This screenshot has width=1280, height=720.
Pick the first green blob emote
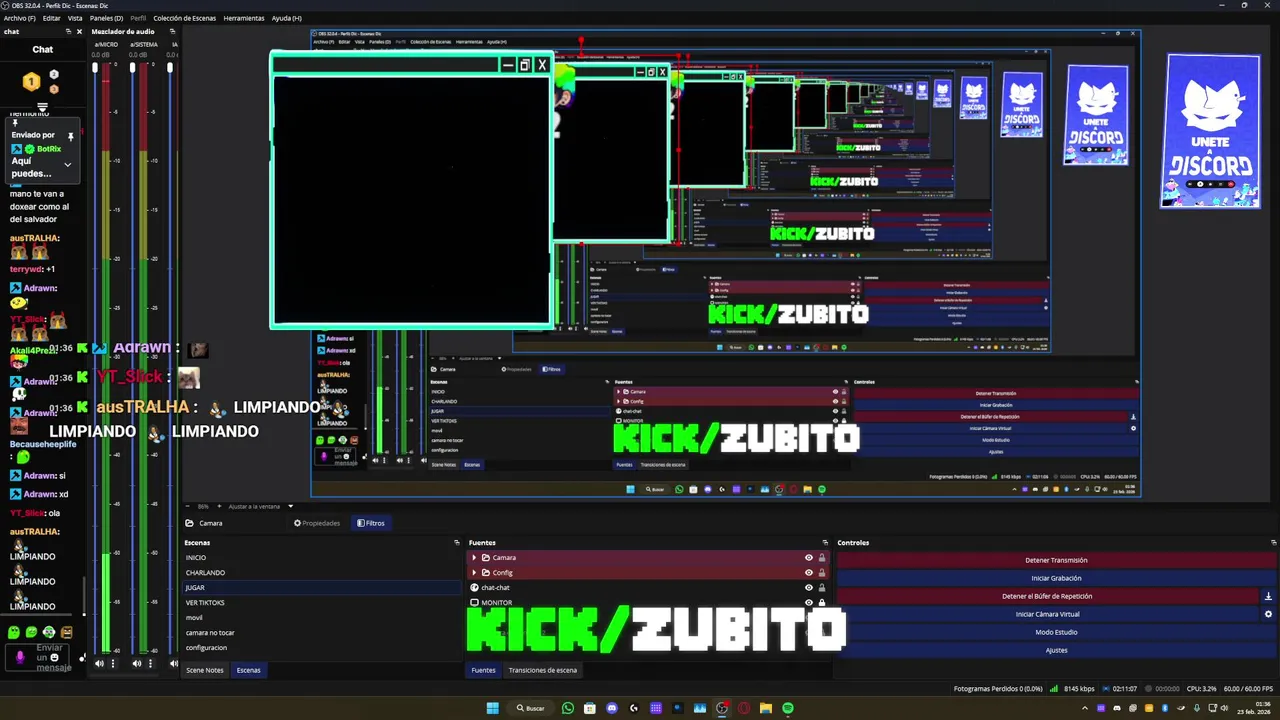(x=13, y=632)
